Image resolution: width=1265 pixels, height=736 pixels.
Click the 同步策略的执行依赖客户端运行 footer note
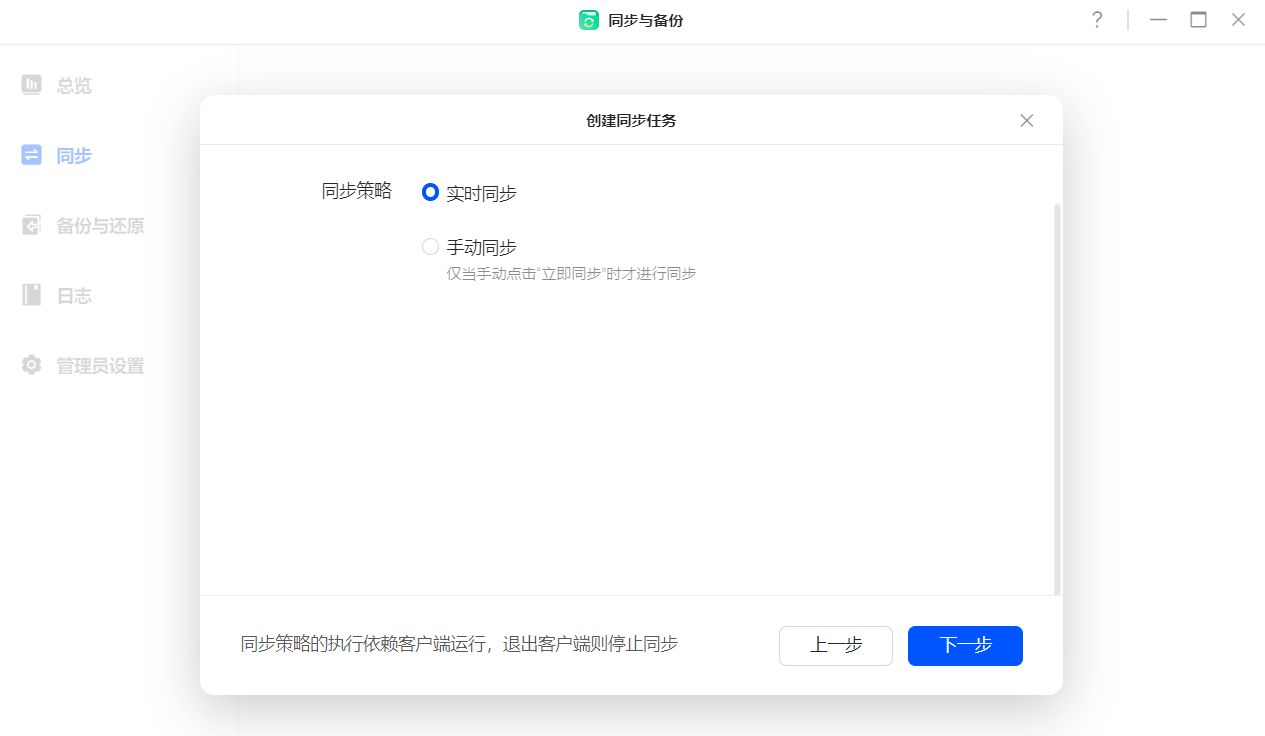(x=459, y=644)
